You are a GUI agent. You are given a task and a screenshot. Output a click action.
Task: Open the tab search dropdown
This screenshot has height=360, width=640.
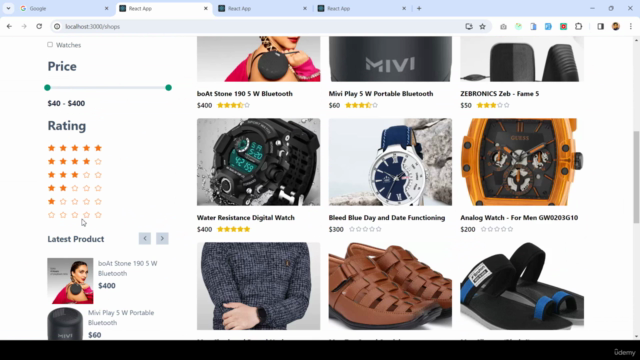[8, 9]
